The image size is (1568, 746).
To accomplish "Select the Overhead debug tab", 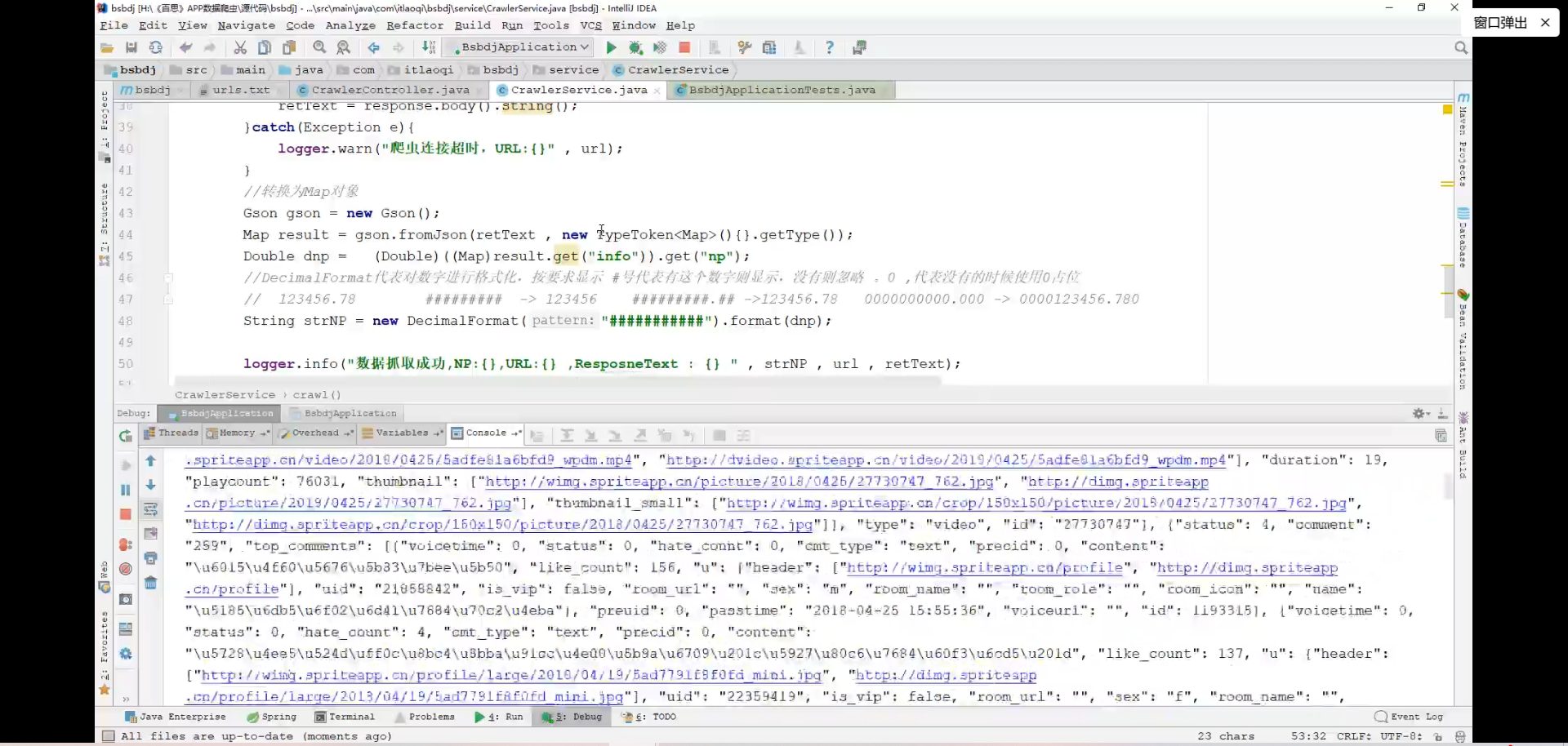I will [315, 433].
